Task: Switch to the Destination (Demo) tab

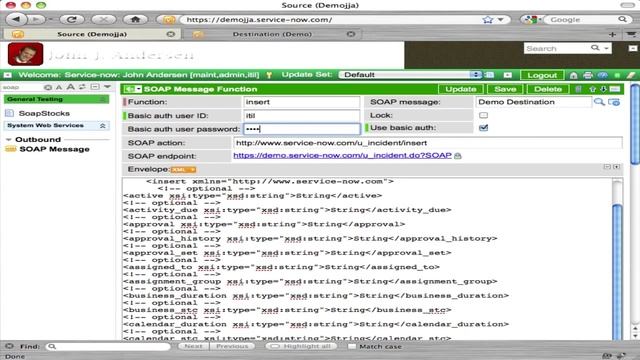Action: tap(272, 34)
